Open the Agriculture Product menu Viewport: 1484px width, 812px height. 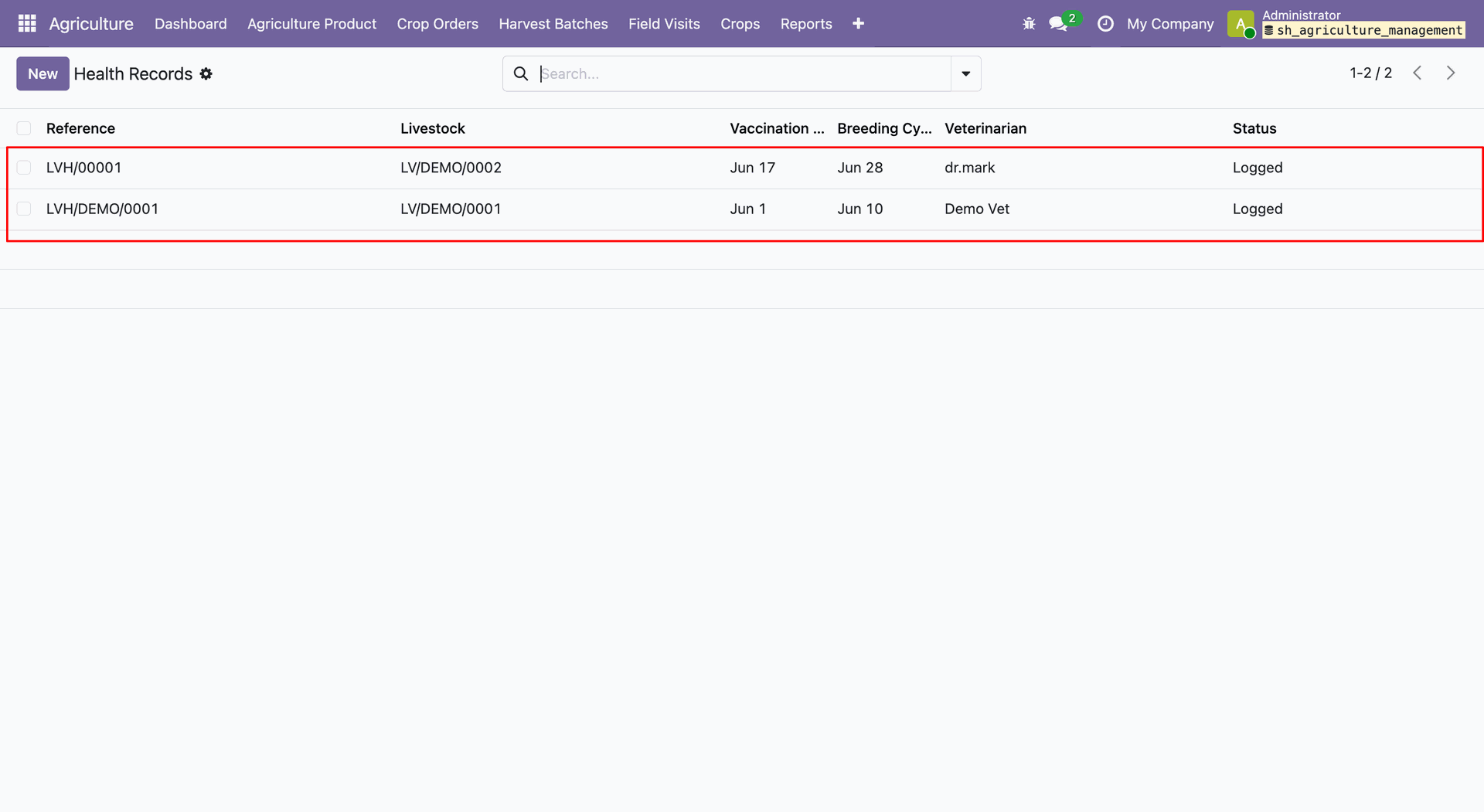[x=312, y=24]
